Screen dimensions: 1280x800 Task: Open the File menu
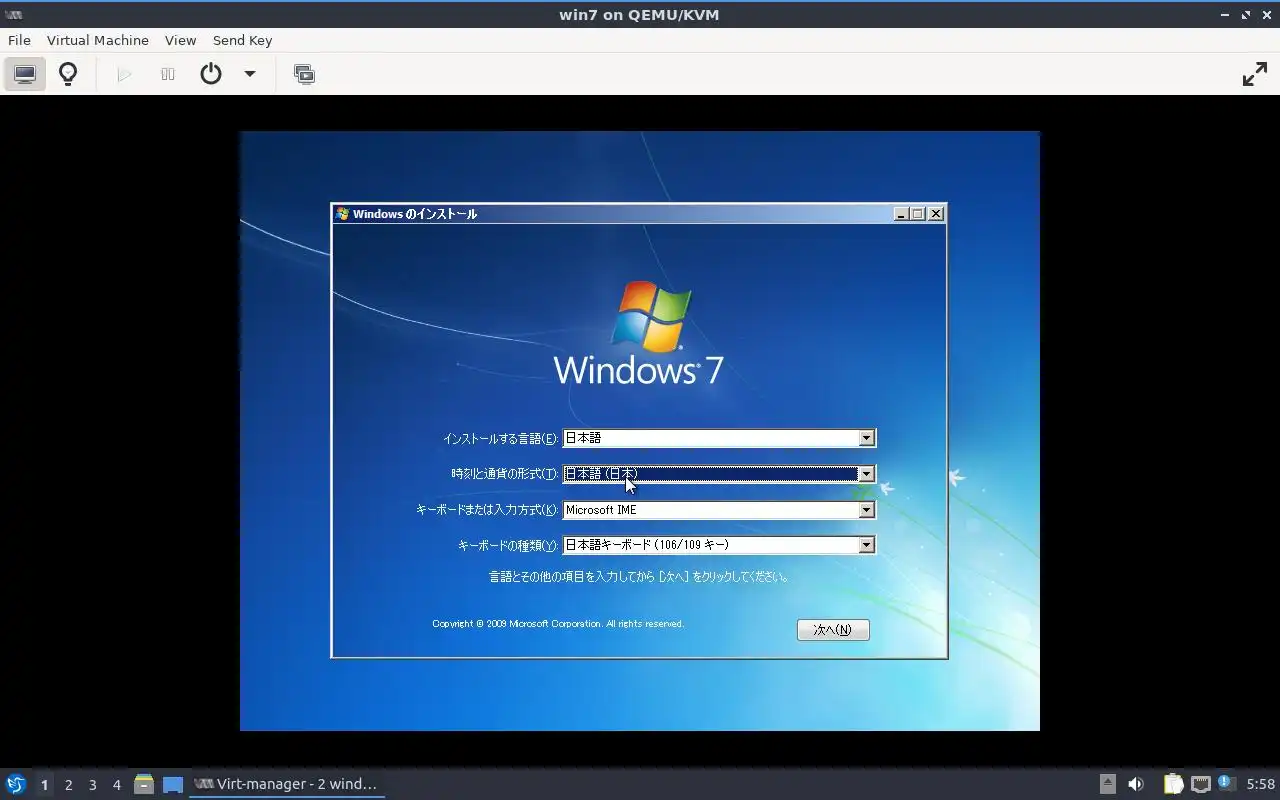point(19,40)
